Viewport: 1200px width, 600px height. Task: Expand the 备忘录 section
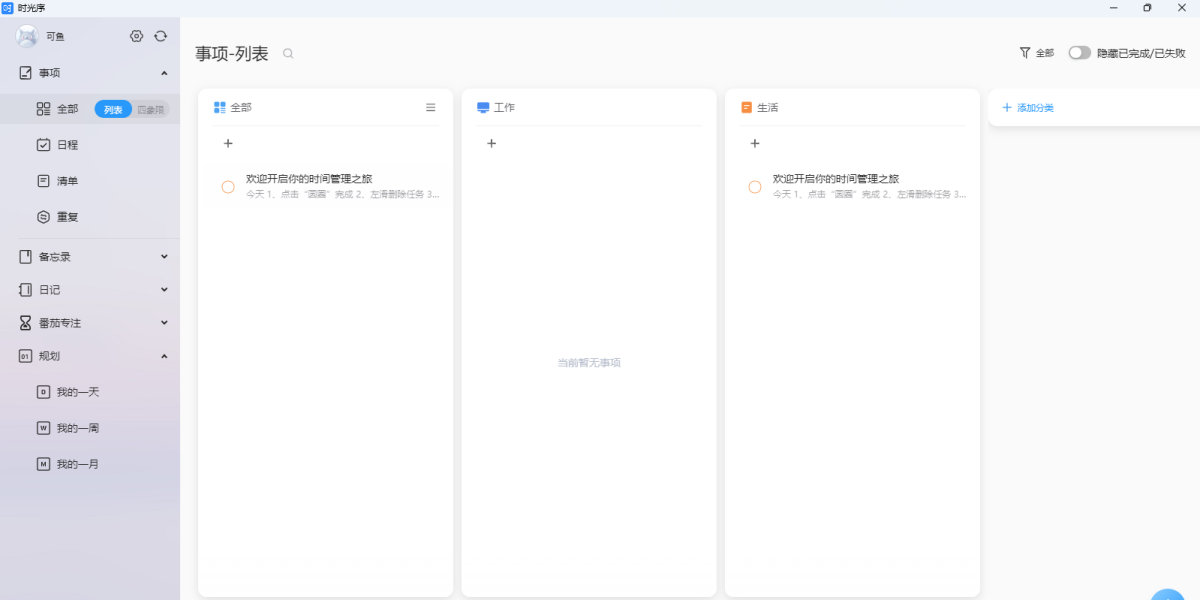pos(164,257)
